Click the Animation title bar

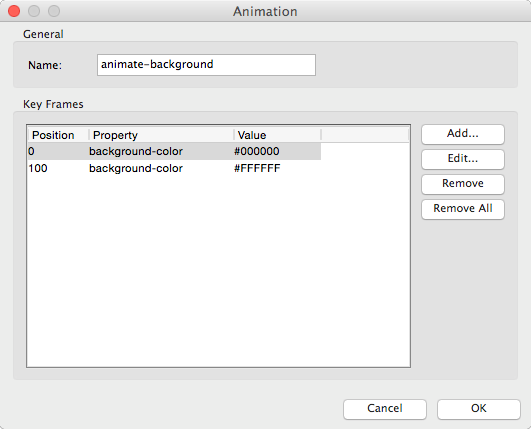[265, 12]
